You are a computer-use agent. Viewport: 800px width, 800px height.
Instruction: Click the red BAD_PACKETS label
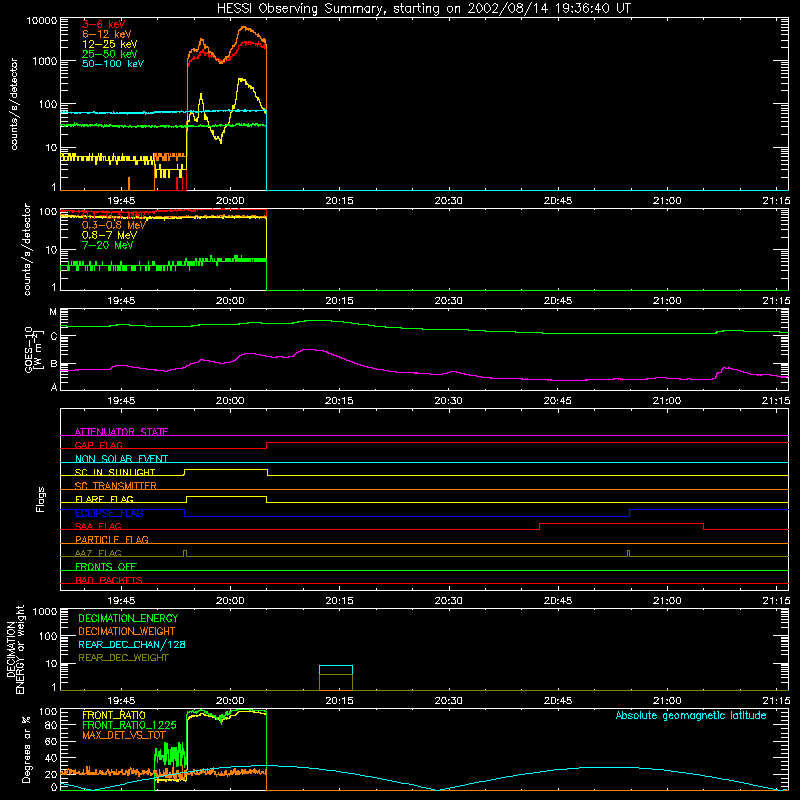pos(109,580)
